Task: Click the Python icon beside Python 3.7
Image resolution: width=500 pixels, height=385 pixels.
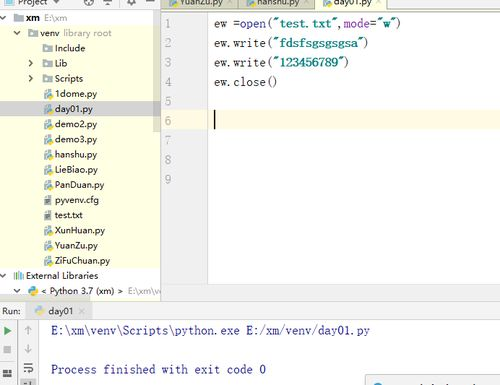Action: [33, 291]
